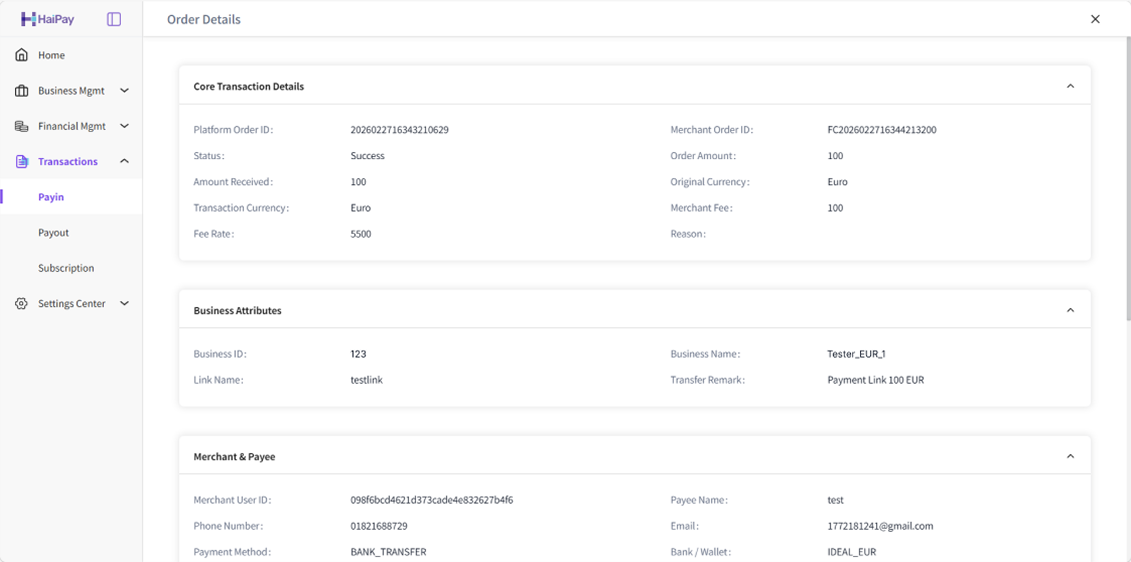Collapse the Transactions menu chevron
Image resolution: width=1131 pixels, height=562 pixels.
124,161
